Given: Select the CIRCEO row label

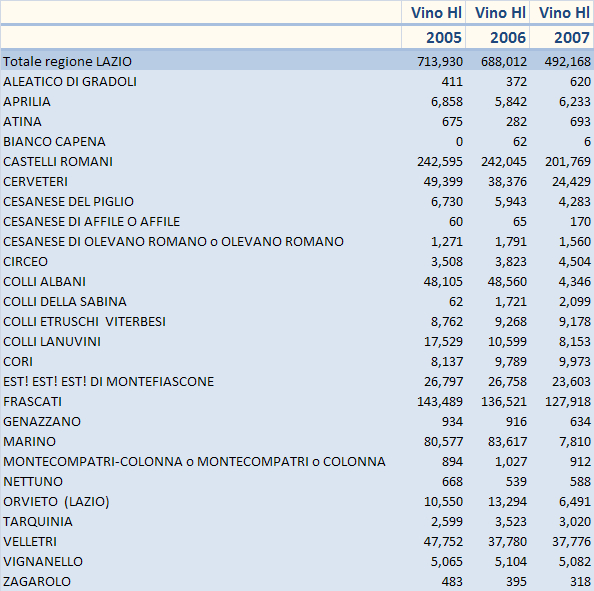Looking at the screenshot, I should point(25,262).
